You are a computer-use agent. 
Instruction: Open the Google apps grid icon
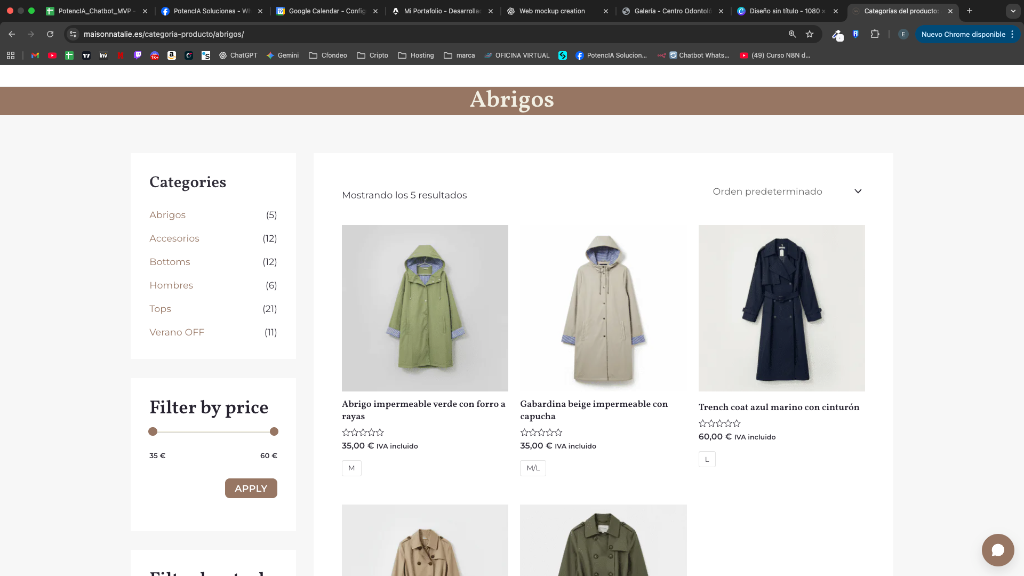[10, 55]
